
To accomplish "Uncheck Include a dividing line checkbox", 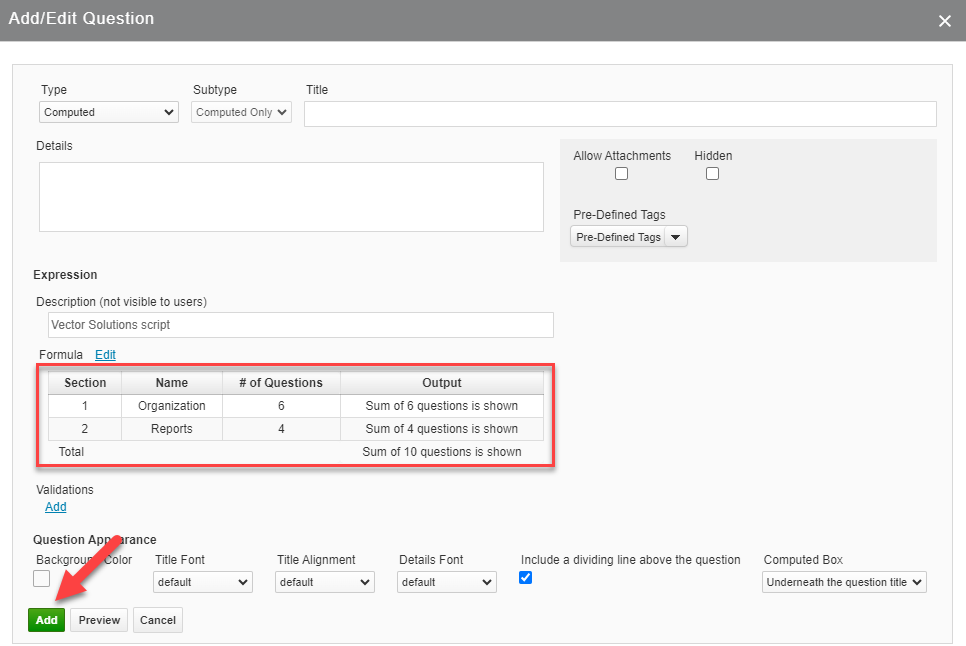I will click(x=526, y=578).
